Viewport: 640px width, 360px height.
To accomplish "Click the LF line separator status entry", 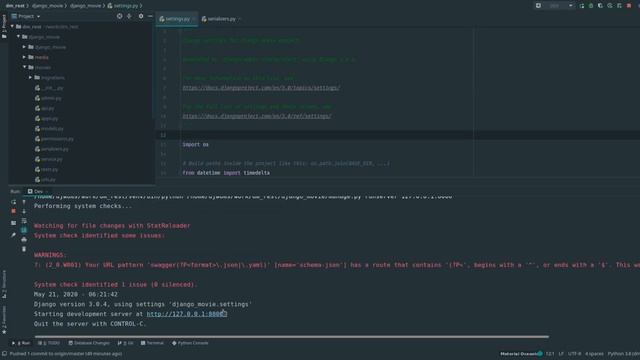I will tap(561, 354).
